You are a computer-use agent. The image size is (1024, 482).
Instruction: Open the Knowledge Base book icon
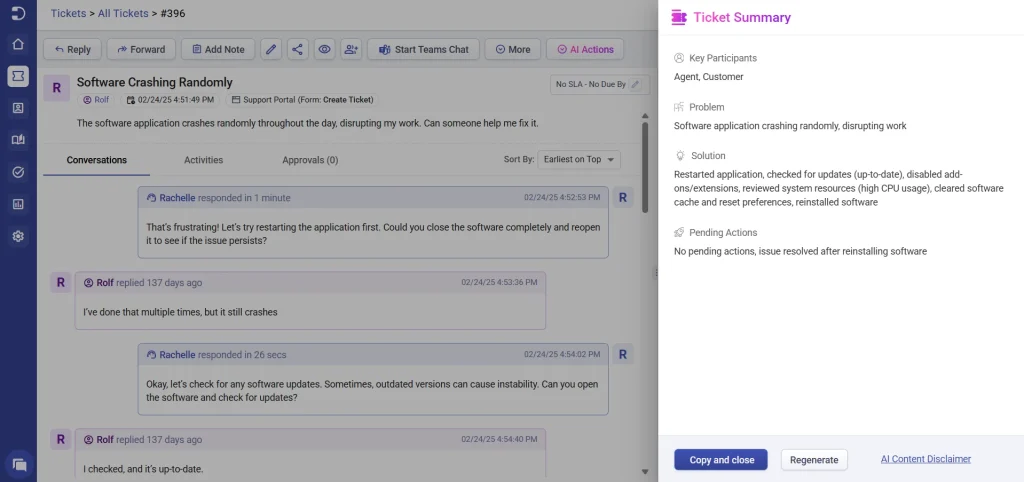coord(18,140)
